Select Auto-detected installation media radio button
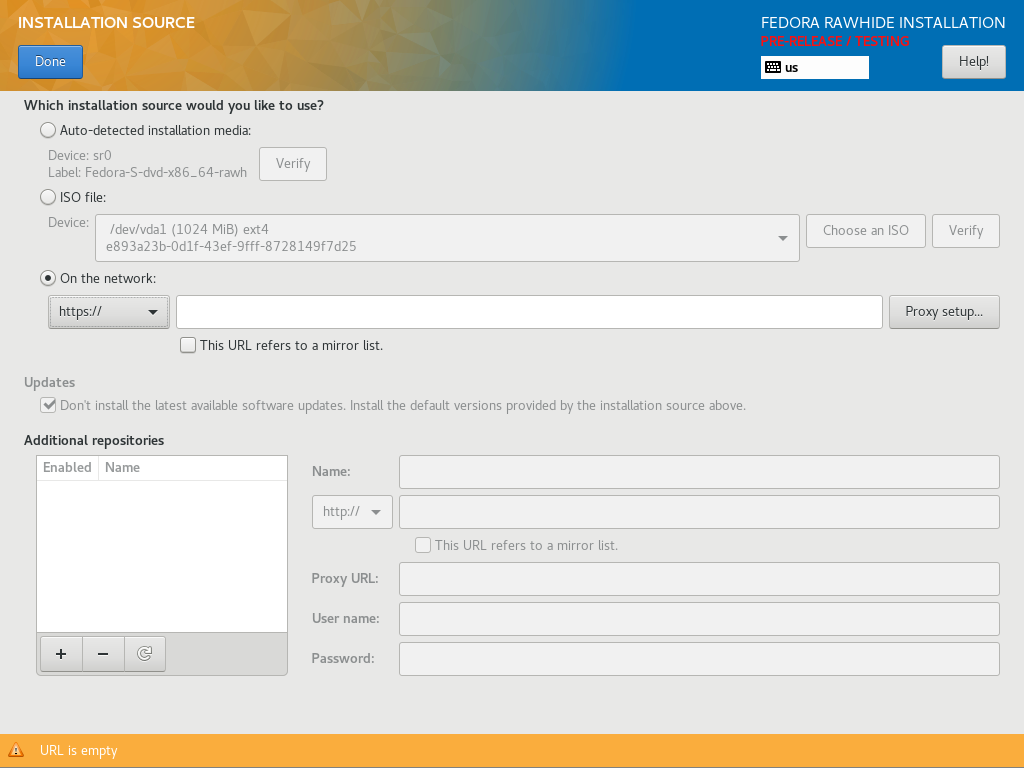 (48, 130)
